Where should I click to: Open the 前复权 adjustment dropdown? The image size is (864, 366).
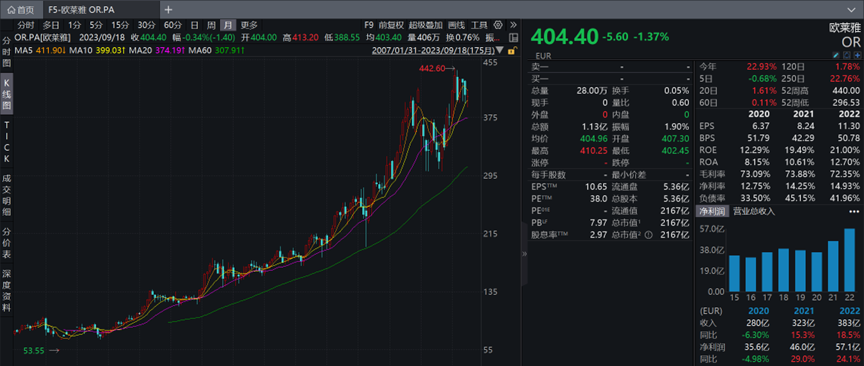click(x=391, y=25)
